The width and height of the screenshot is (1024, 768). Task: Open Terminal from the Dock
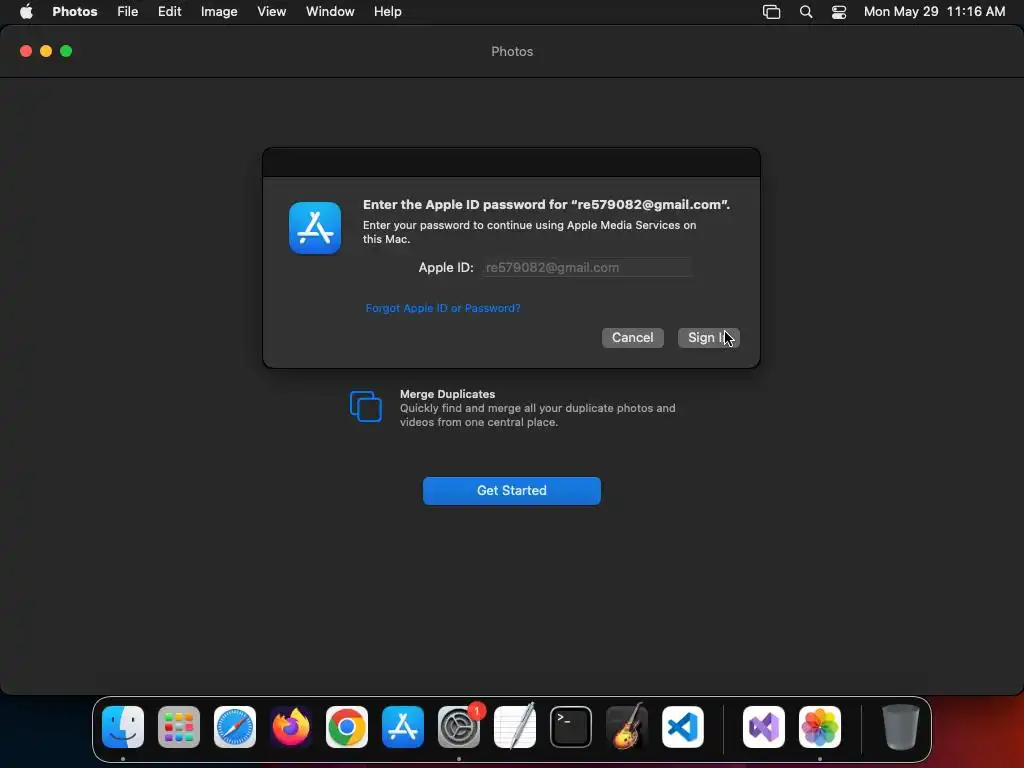[x=571, y=727]
